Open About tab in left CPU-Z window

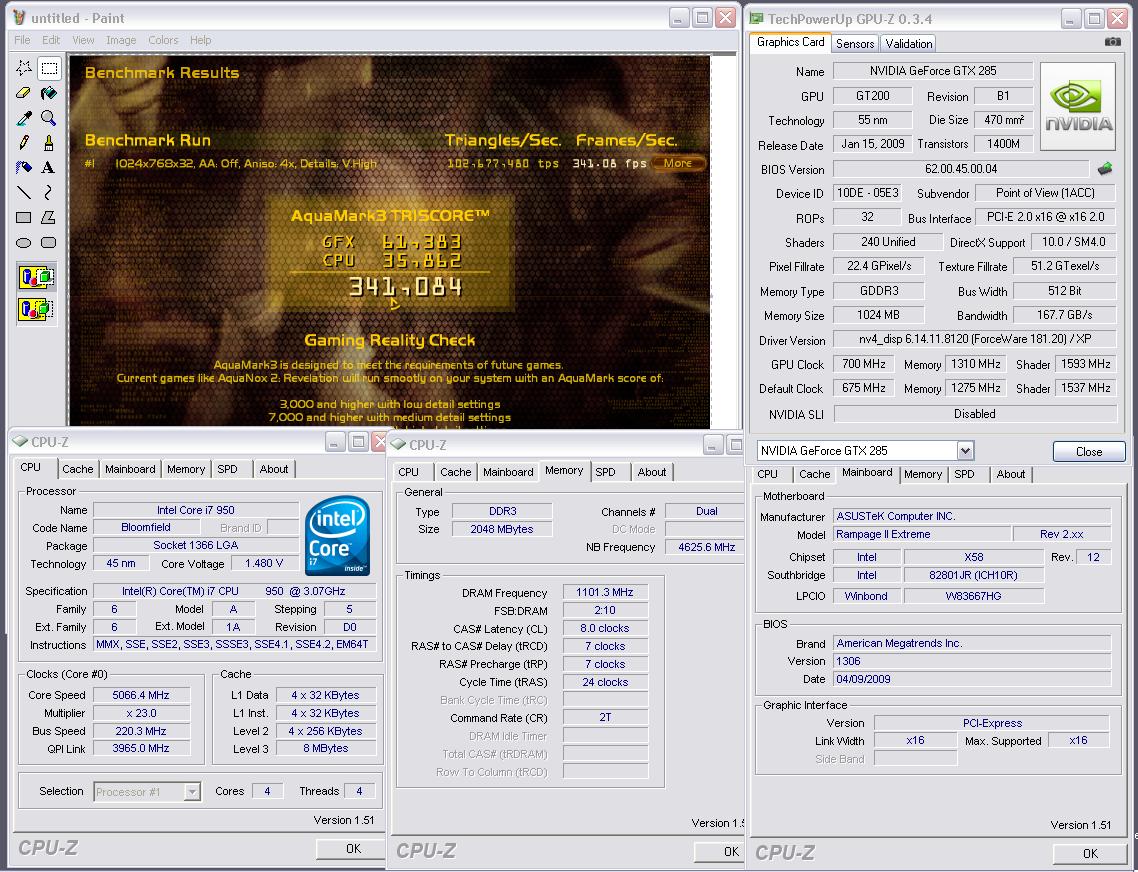point(274,469)
